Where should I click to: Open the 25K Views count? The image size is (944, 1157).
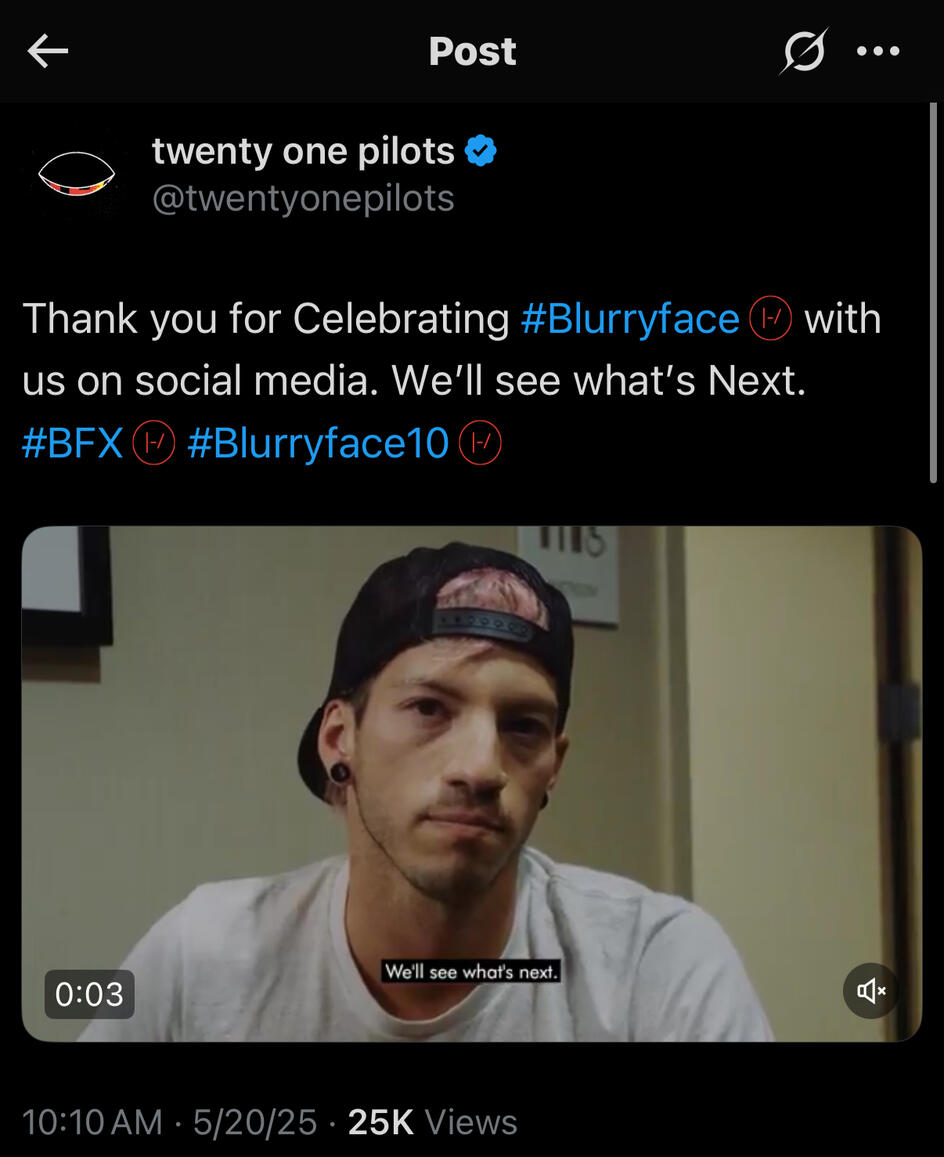click(x=433, y=1122)
